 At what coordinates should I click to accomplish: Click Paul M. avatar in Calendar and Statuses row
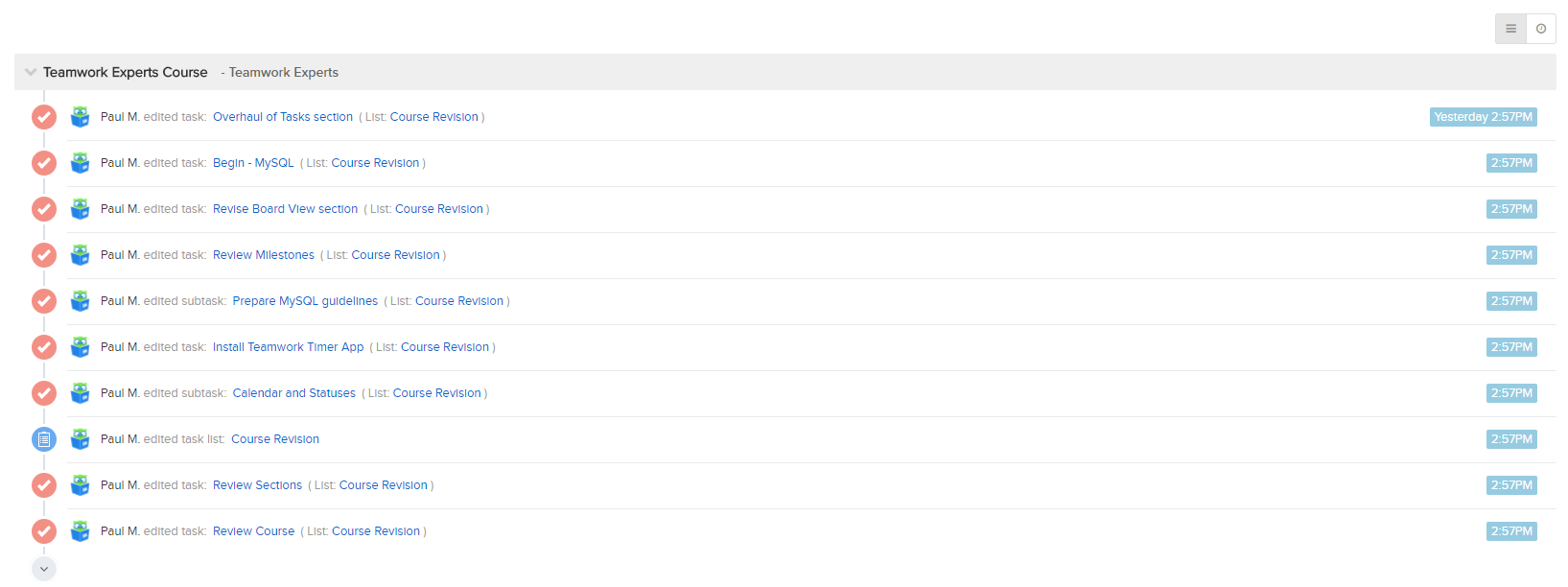(x=81, y=393)
